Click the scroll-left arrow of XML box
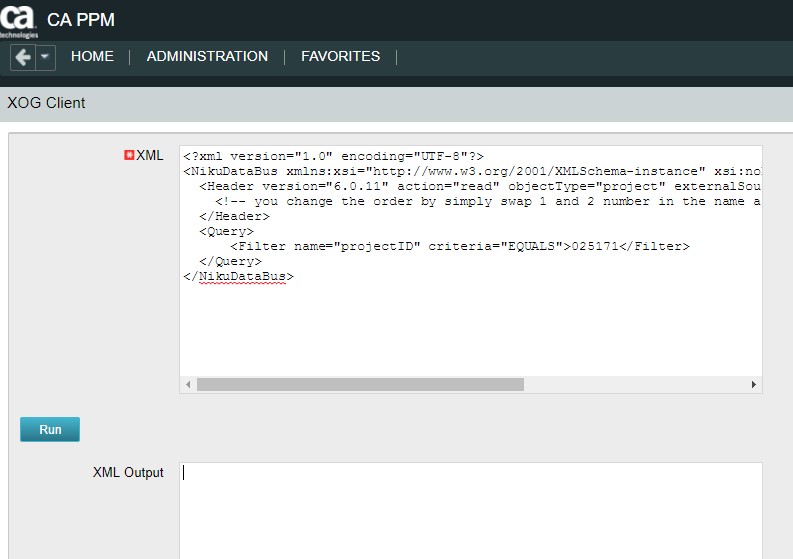Screen dimensions: 793x559 point(188,384)
